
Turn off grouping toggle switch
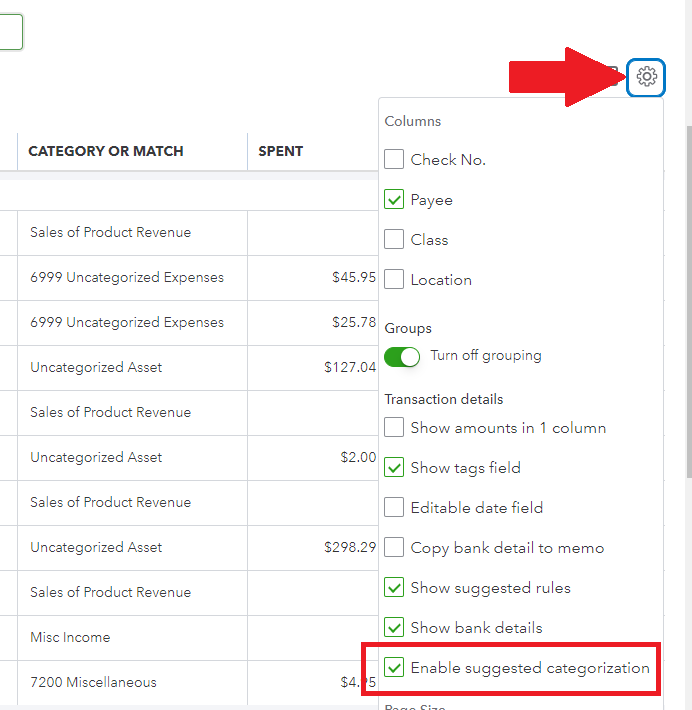pos(402,356)
